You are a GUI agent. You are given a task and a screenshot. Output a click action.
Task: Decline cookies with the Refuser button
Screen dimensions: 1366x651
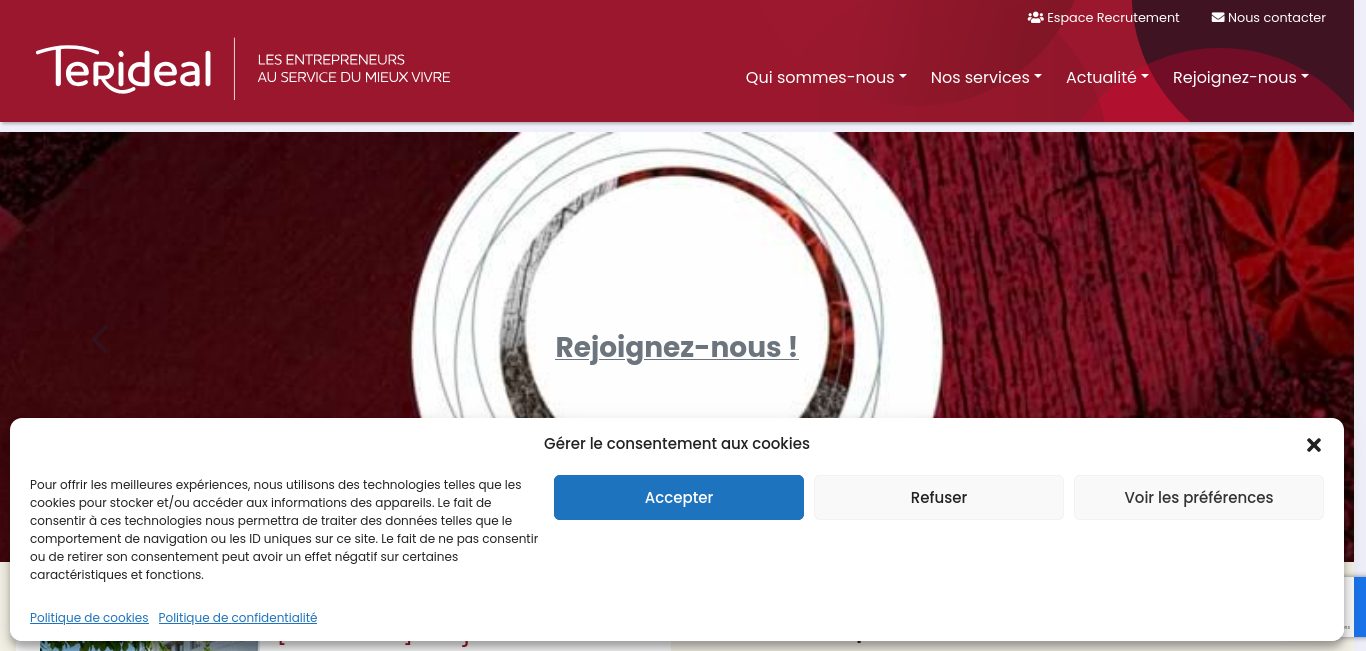[x=939, y=497]
